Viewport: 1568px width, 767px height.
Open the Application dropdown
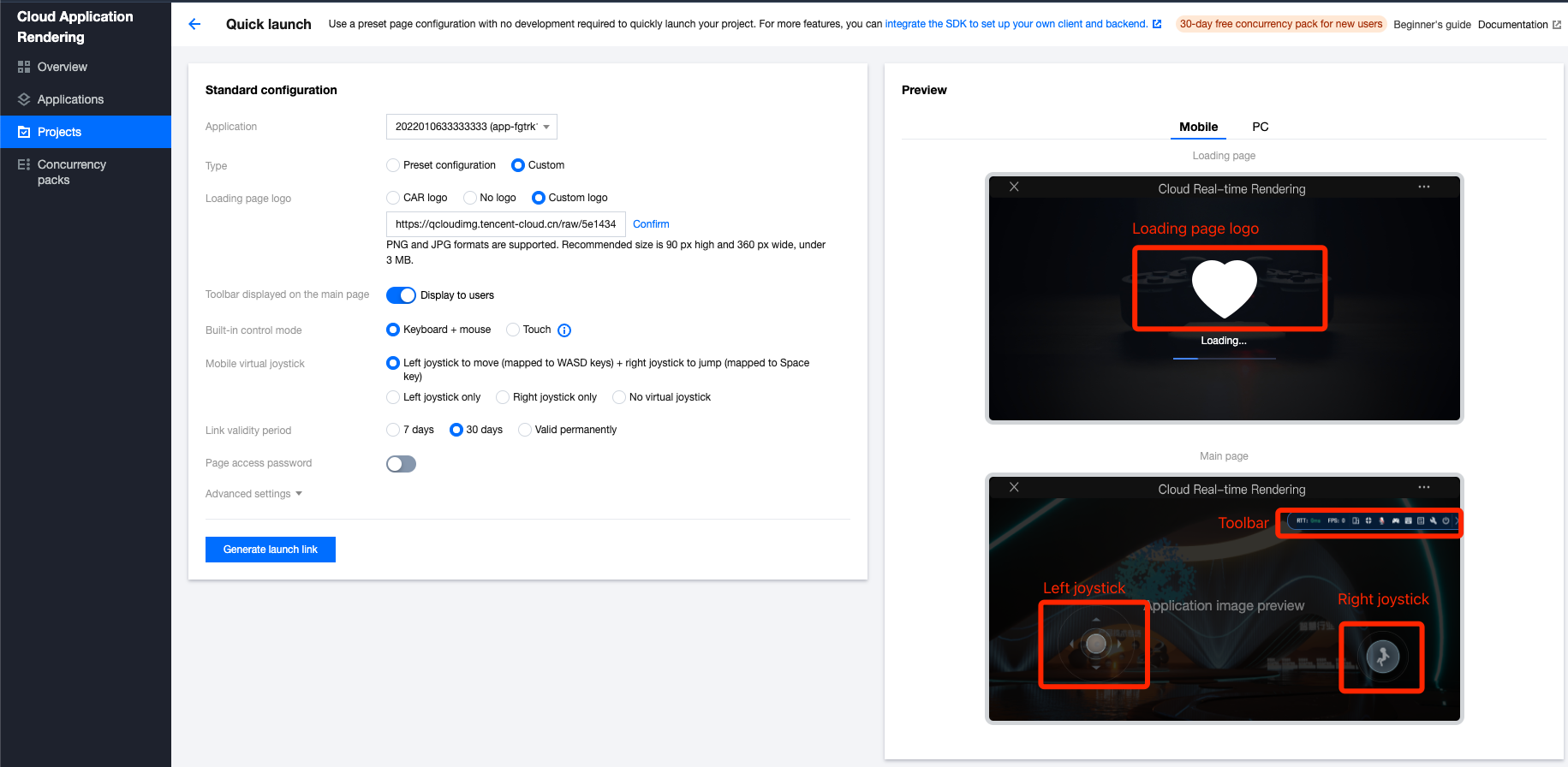tap(472, 127)
